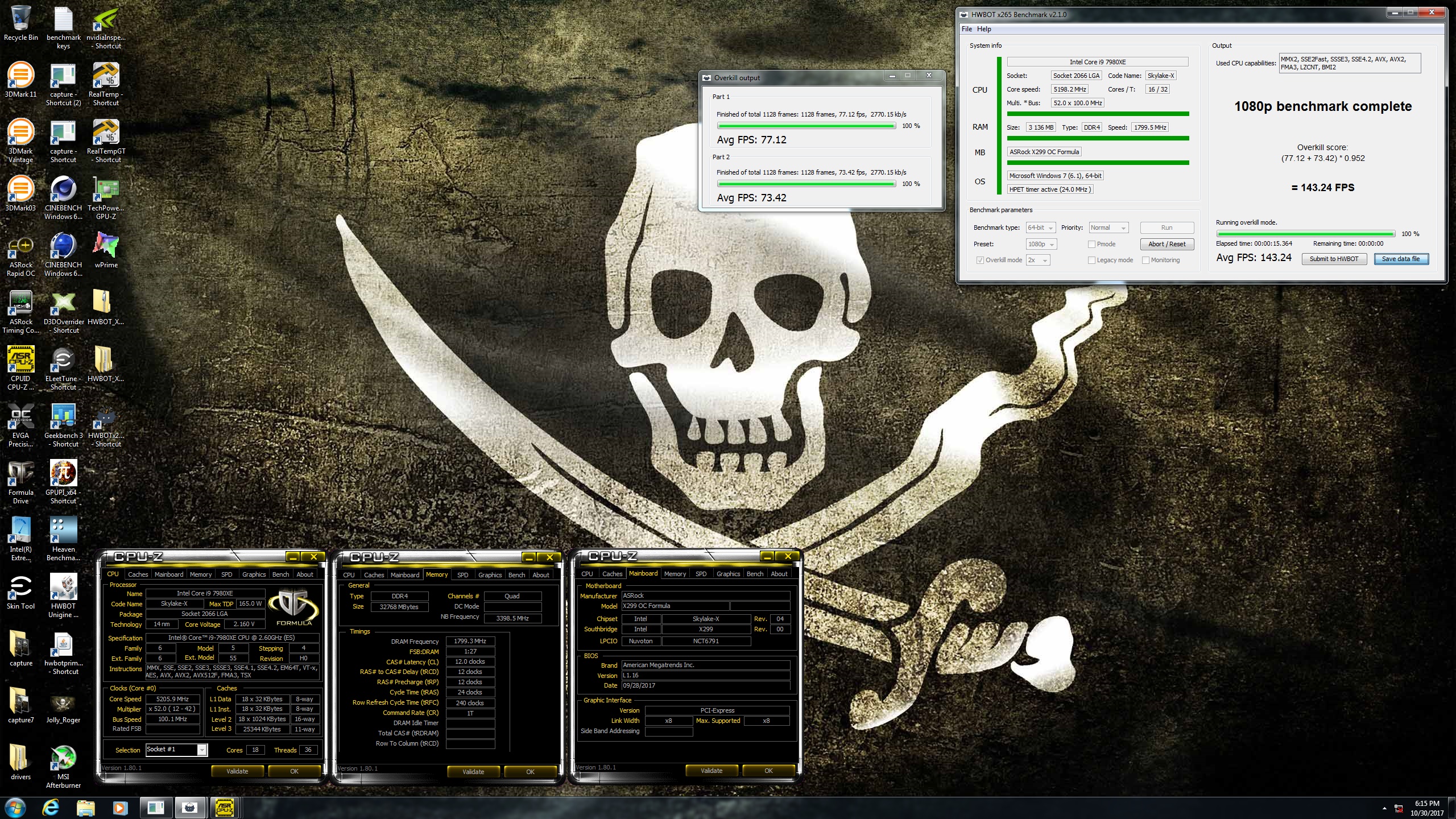Image resolution: width=1456 pixels, height=819 pixels.
Task: Click the clock showing 6:15 PM
Action: click(x=1427, y=804)
